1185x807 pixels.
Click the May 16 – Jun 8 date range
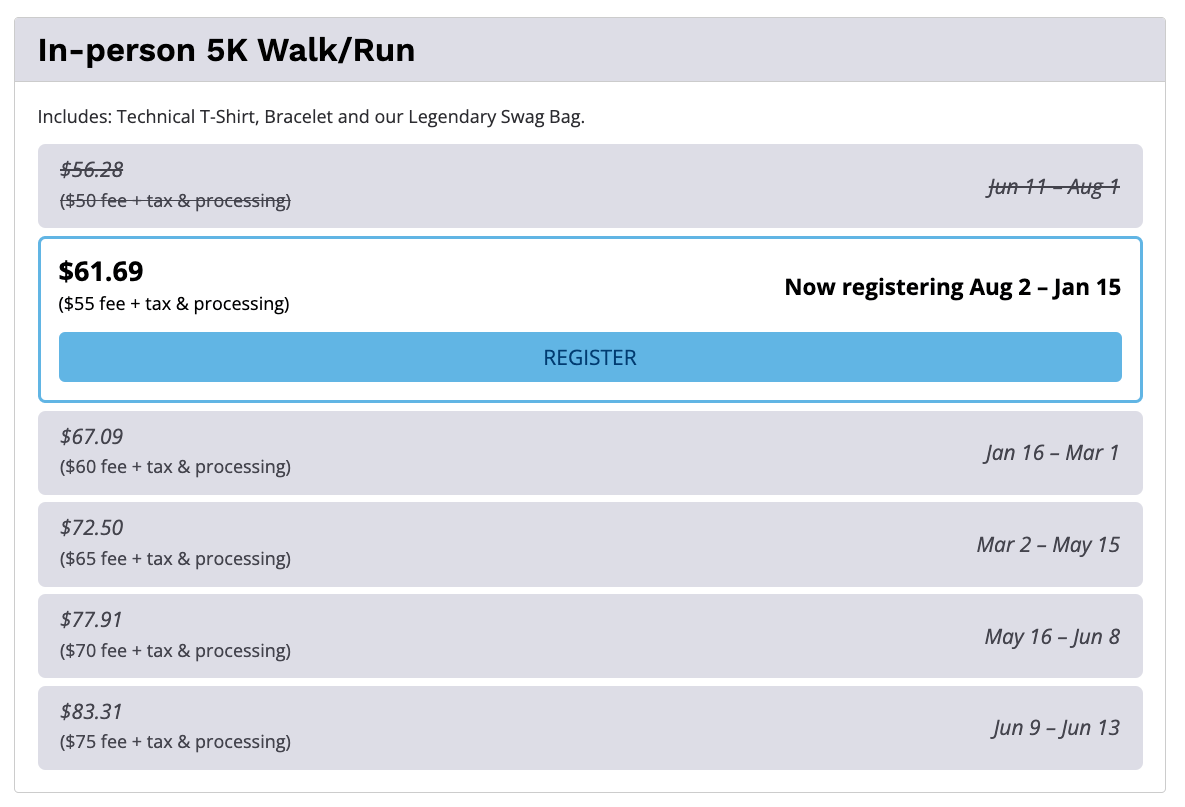click(1052, 637)
